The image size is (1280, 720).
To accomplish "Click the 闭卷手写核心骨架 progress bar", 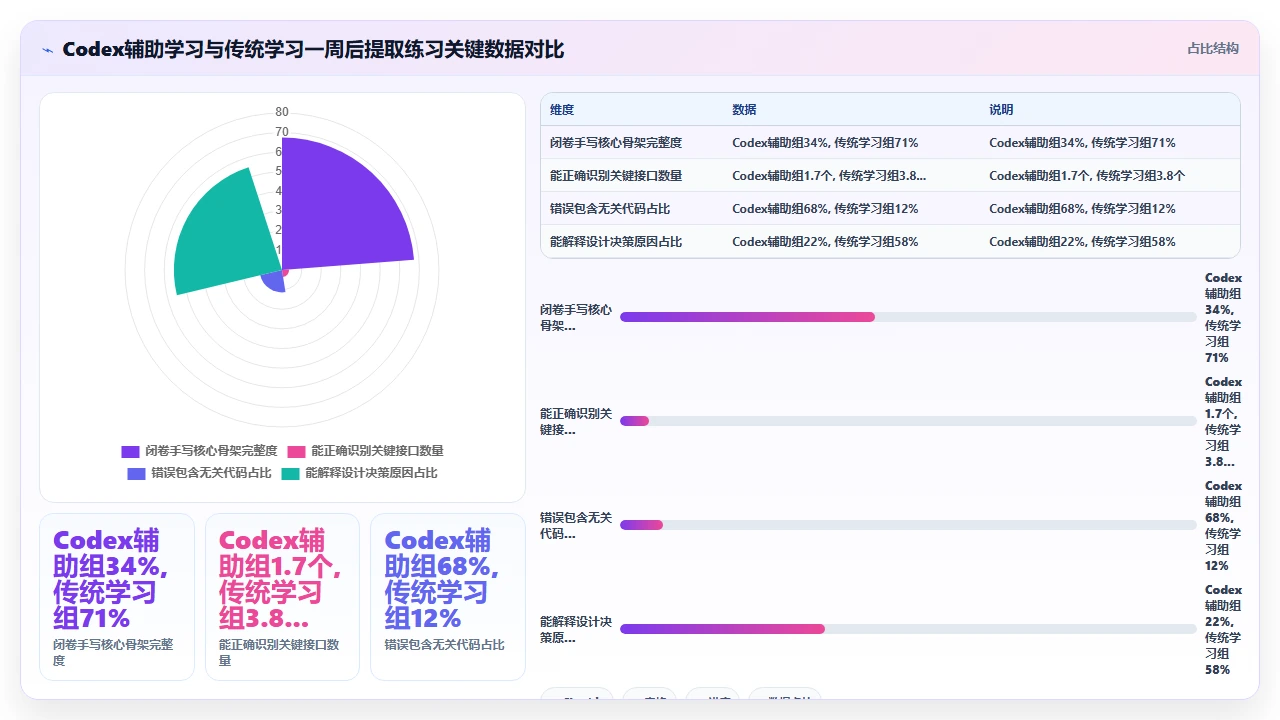I will (908, 317).
